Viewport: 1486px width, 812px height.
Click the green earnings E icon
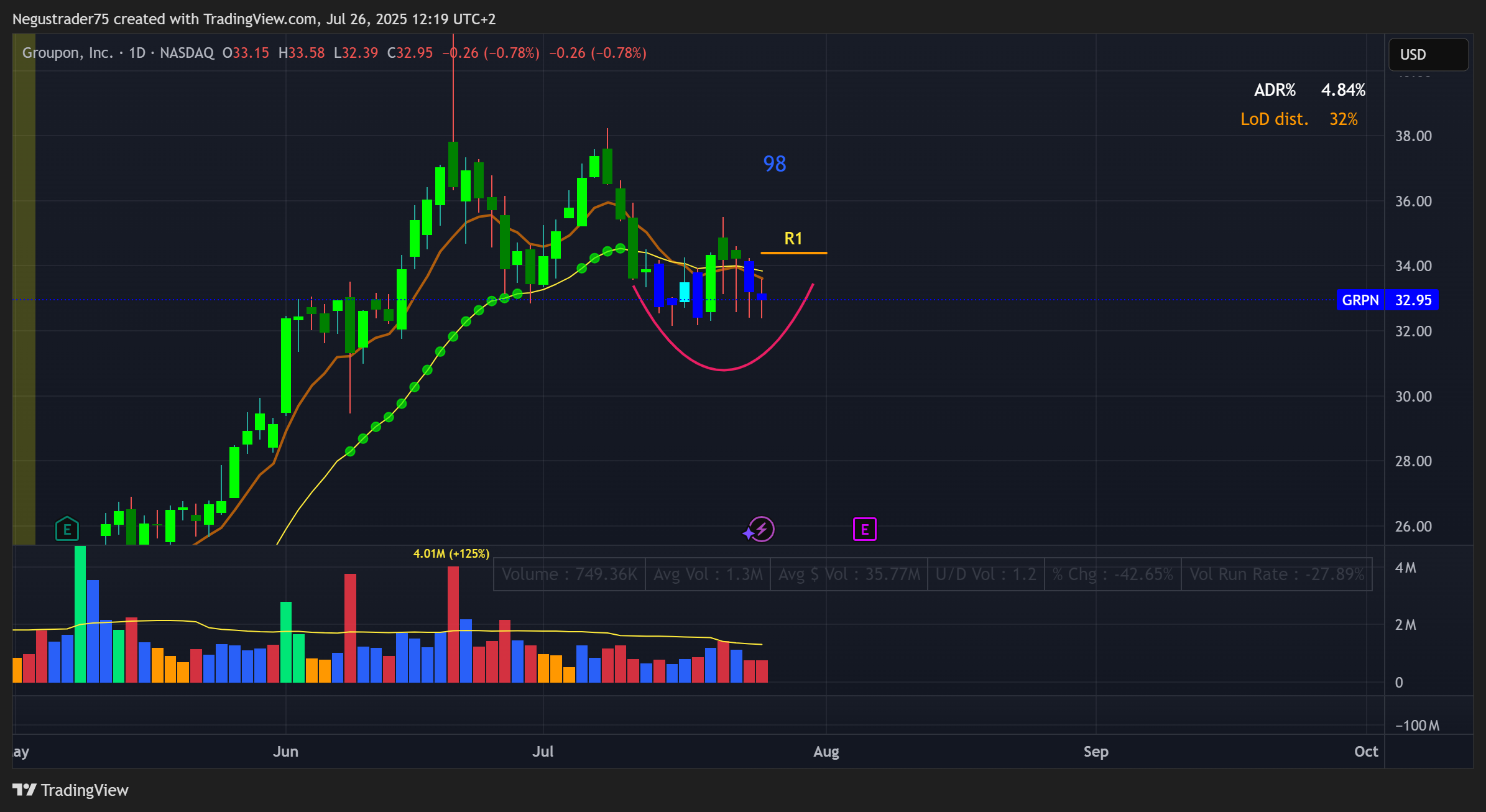[x=67, y=530]
